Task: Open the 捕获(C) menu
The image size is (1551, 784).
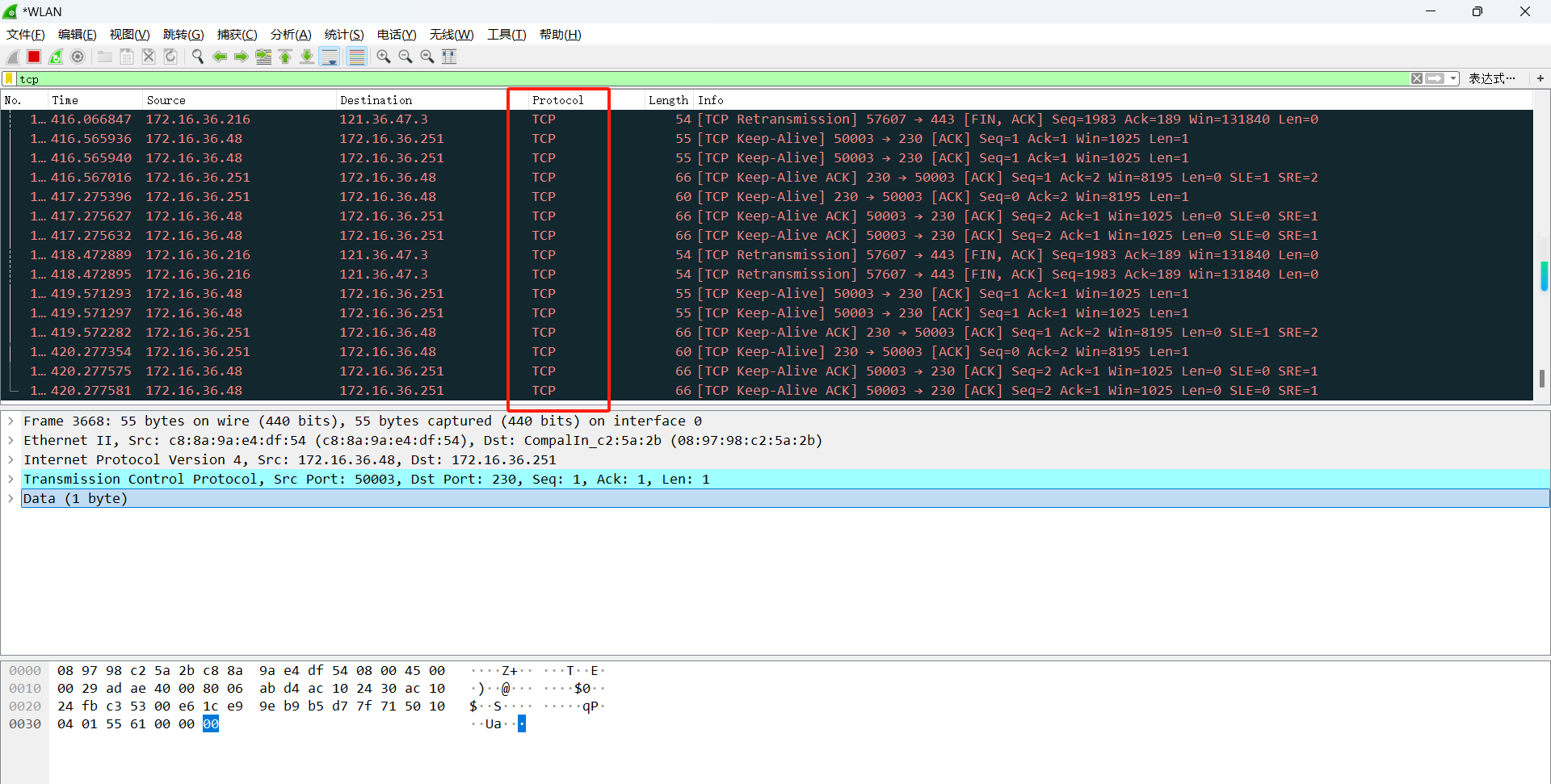Action: tap(237, 34)
